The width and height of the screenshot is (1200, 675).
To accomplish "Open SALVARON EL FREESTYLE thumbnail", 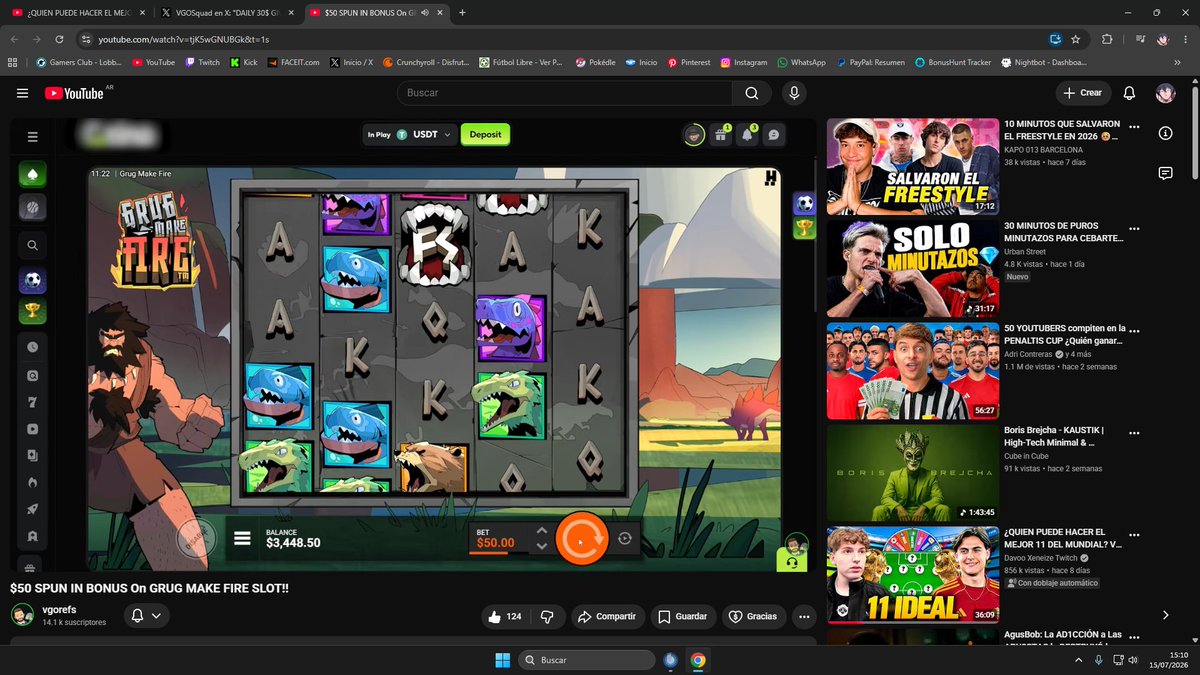I will 913,167.
